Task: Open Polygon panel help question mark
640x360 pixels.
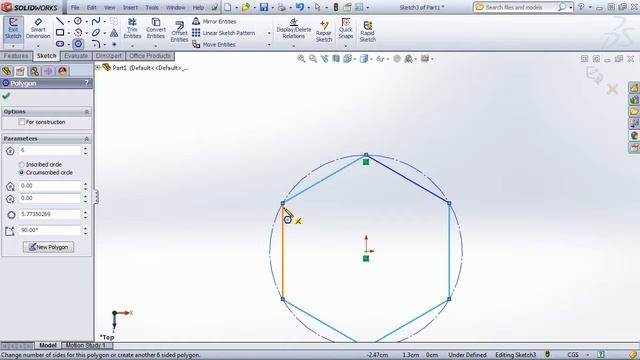Action: coord(87,83)
